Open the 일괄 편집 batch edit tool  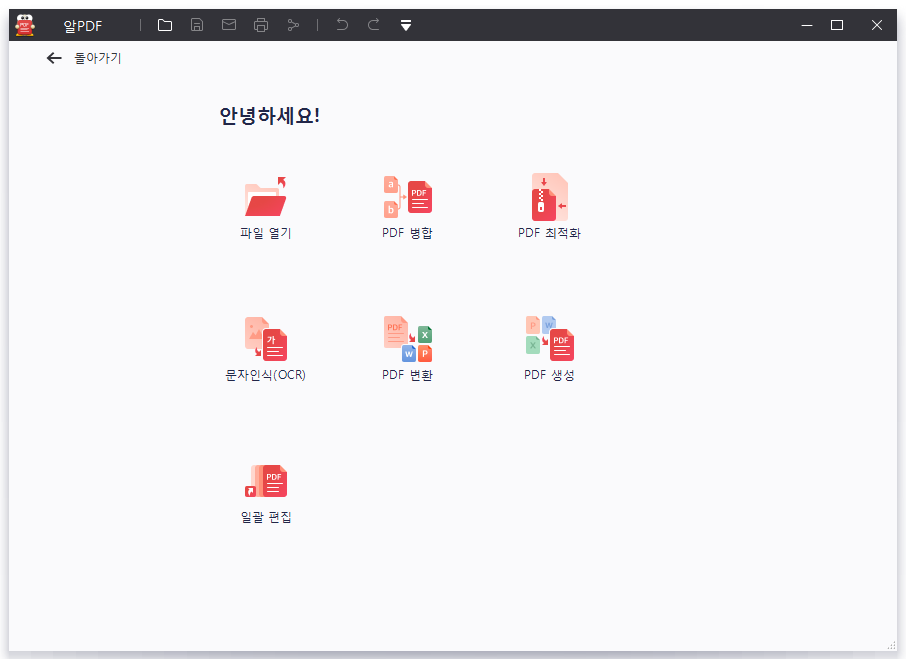point(266,481)
